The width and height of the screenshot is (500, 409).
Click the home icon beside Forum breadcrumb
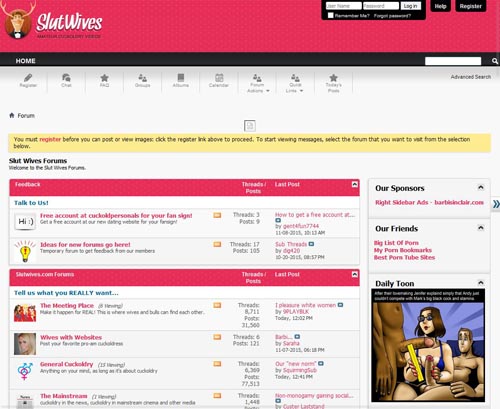(x=12, y=115)
